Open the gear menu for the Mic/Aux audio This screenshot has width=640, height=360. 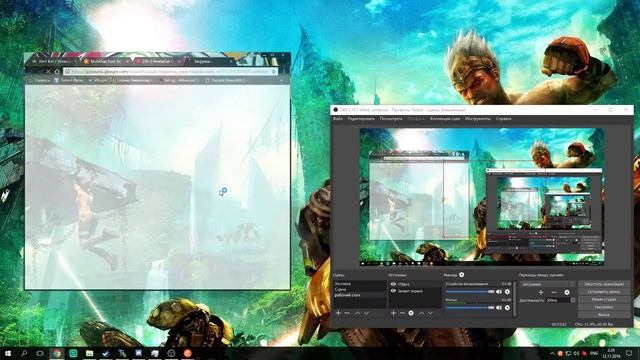click(507, 308)
